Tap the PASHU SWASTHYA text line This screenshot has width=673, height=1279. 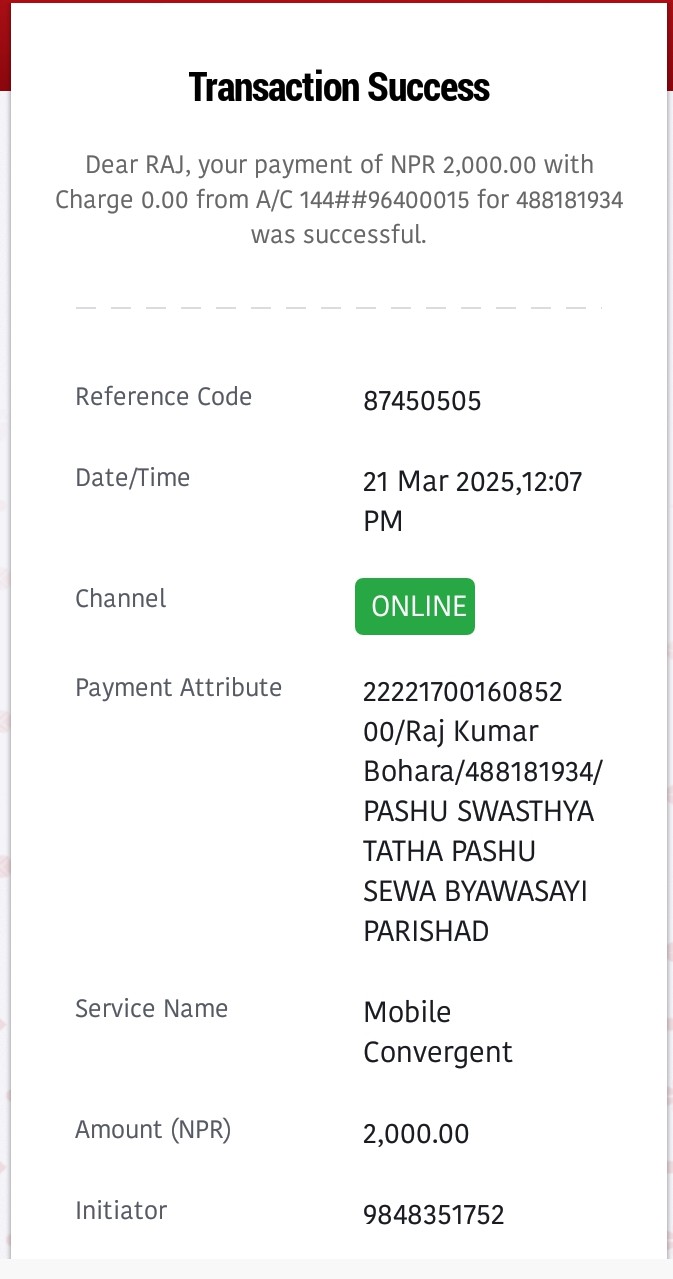(479, 812)
